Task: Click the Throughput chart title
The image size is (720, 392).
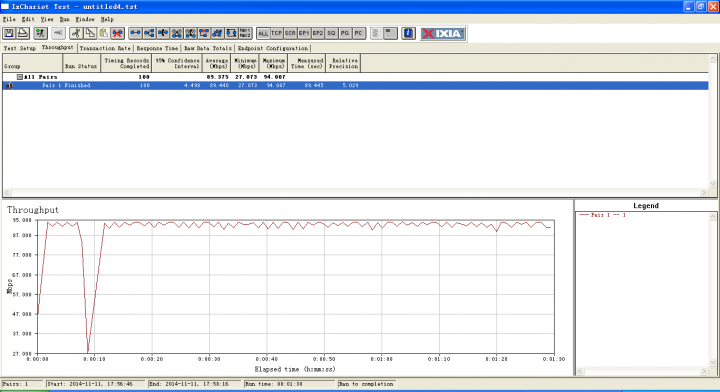Action: tap(33, 210)
